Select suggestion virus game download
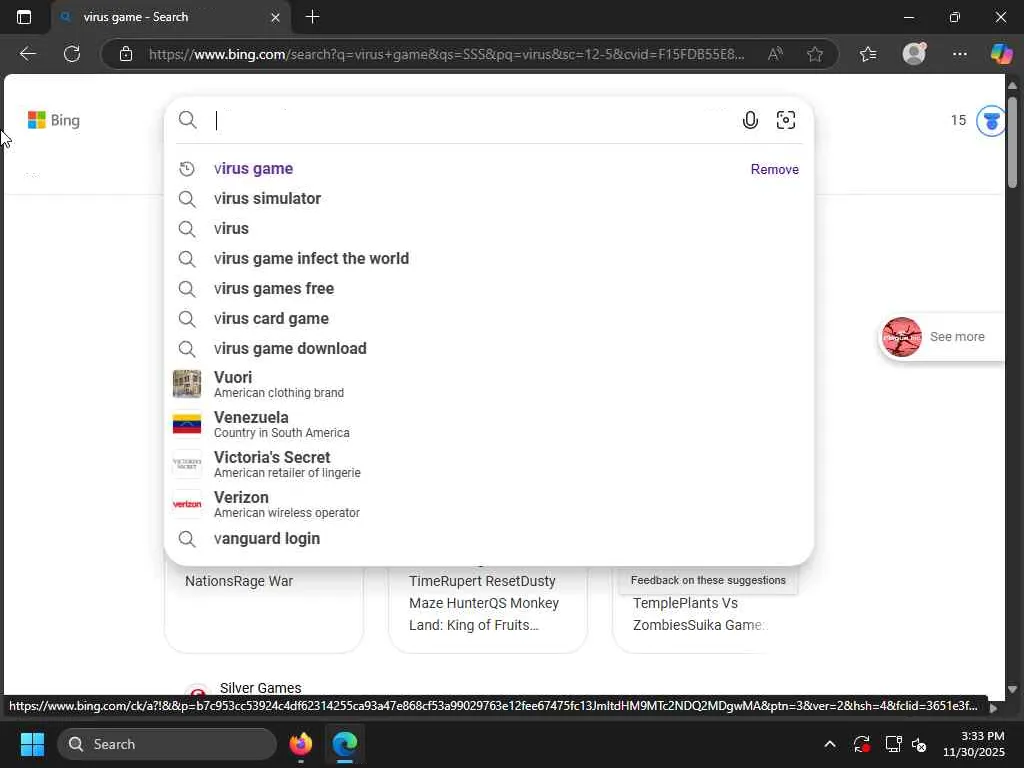Image resolution: width=1024 pixels, height=768 pixels. pos(290,349)
